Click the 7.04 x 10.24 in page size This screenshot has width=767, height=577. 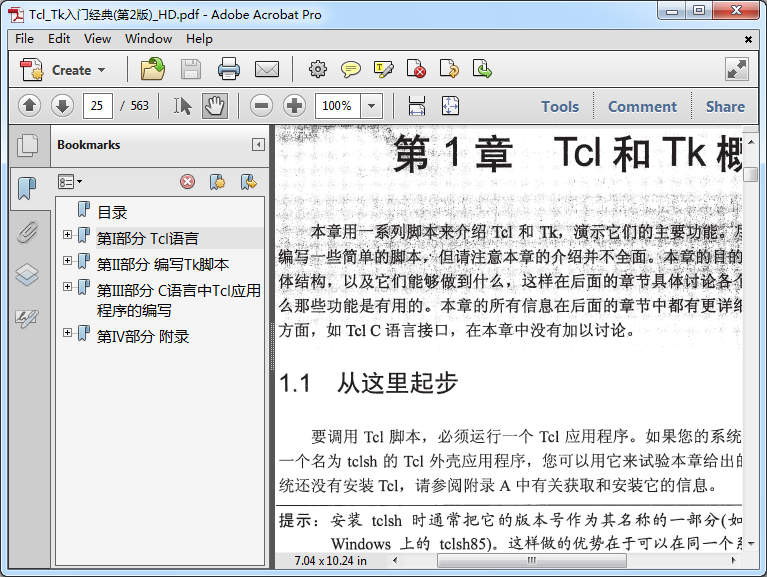[331, 561]
